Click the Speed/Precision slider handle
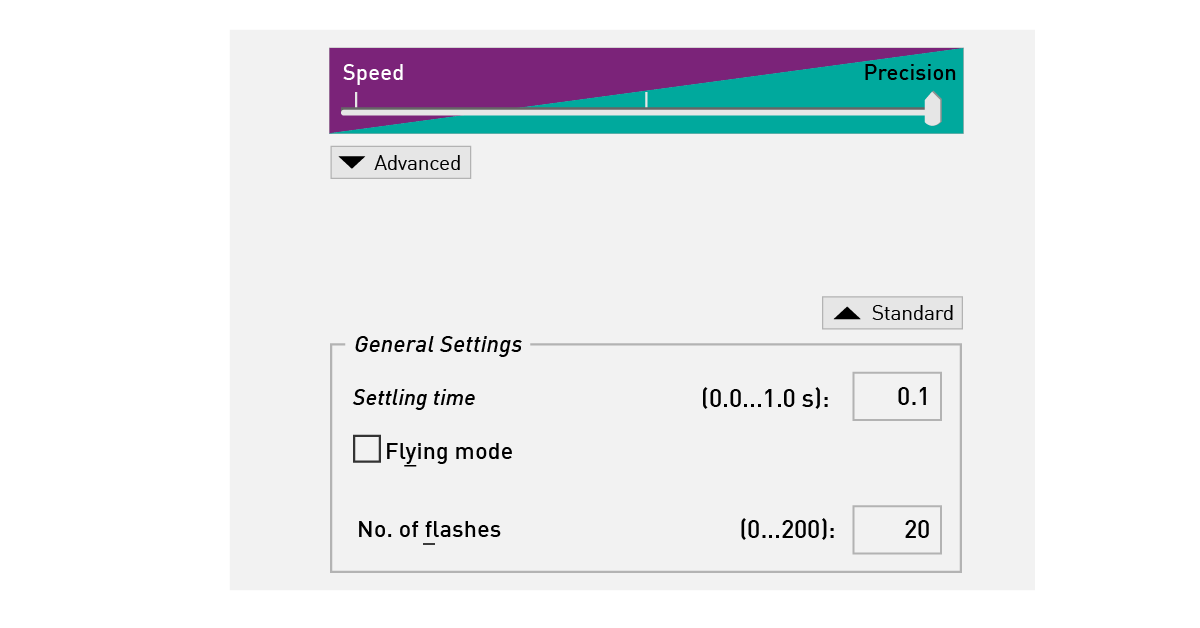The width and height of the screenshot is (1200, 628). 932,109
